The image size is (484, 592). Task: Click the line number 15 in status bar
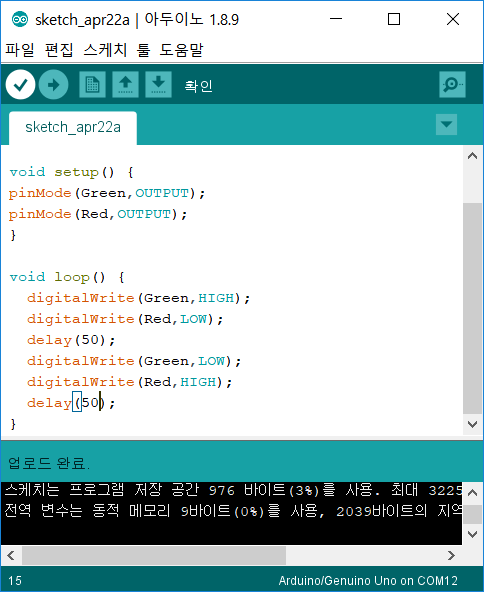click(15, 580)
